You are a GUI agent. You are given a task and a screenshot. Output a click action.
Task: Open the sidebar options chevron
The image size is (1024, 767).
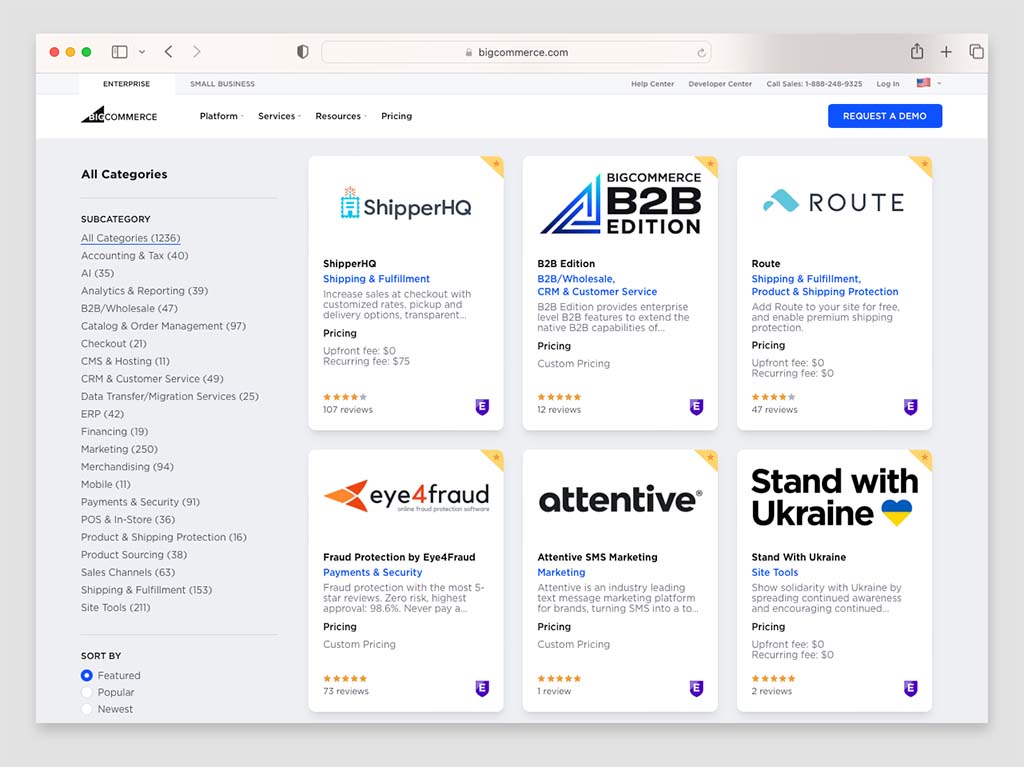pyautogui.click(x=142, y=52)
